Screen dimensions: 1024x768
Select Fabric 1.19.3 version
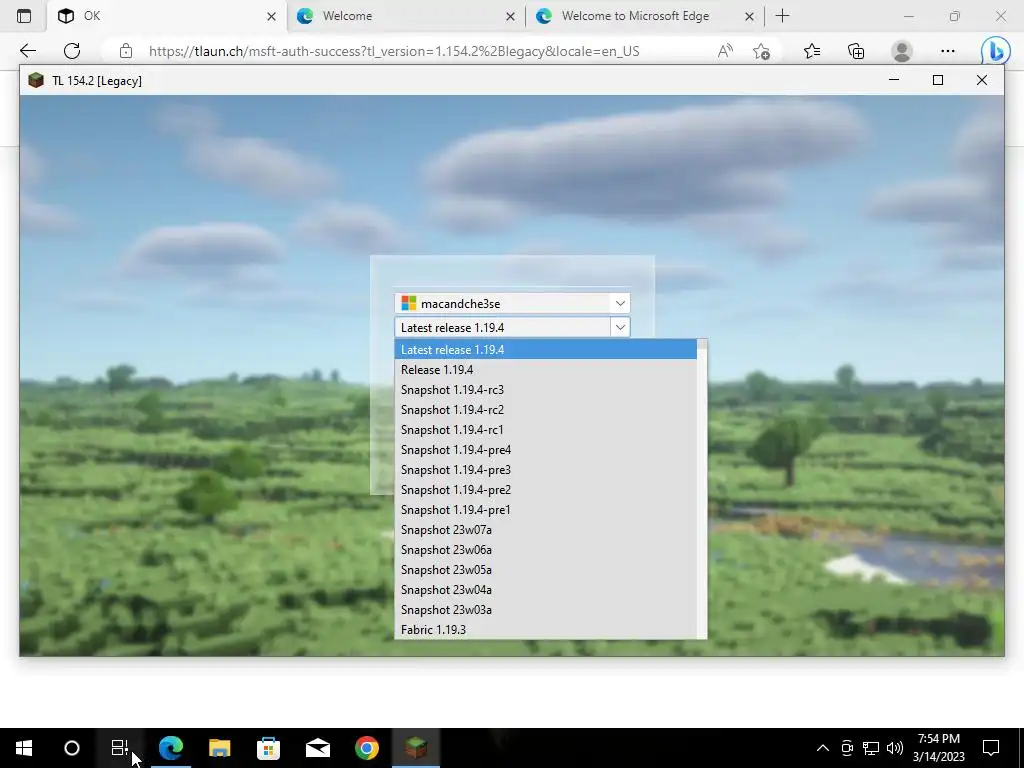pyautogui.click(x=545, y=630)
